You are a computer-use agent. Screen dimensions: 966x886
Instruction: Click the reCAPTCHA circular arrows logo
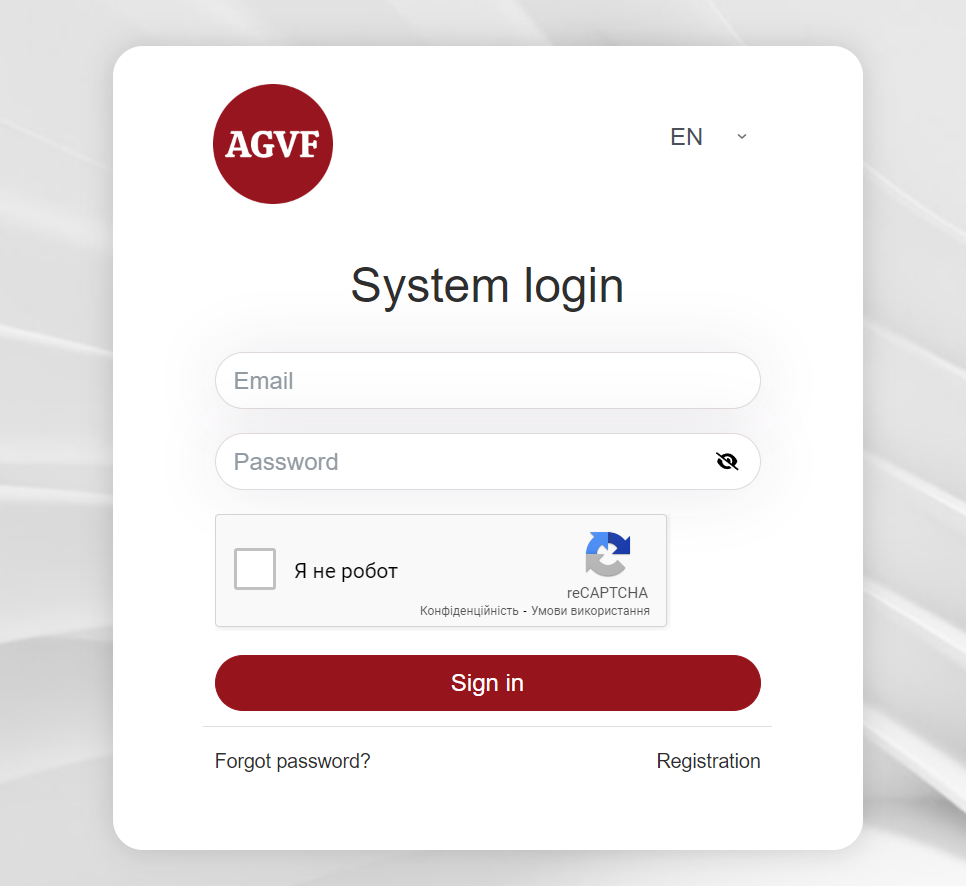pos(607,554)
